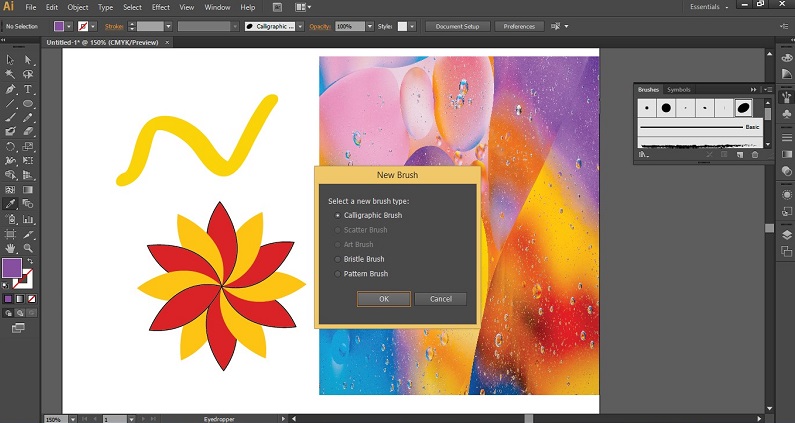Image resolution: width=795 pixels, height=423 pixels.
Task: Set color mode button below fill swatch
Action: pos(8,299)
